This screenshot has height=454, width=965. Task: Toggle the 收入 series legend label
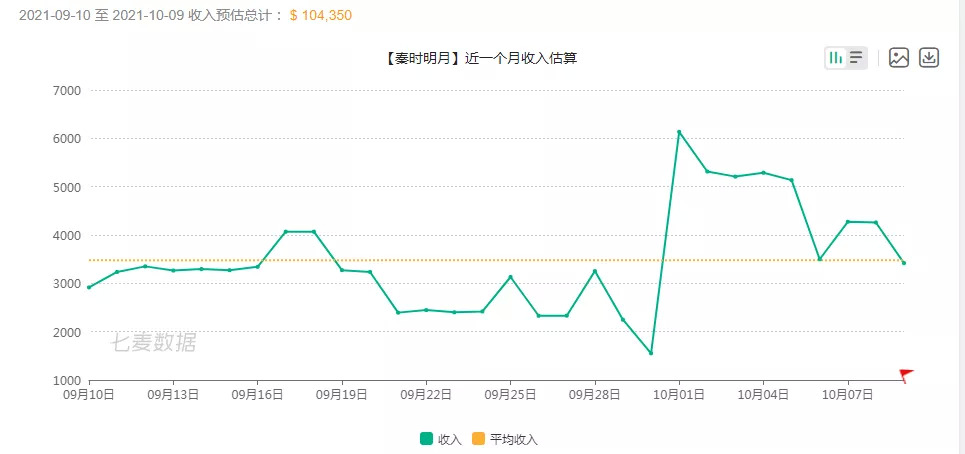pyautogui.click(x=450, y=439)
